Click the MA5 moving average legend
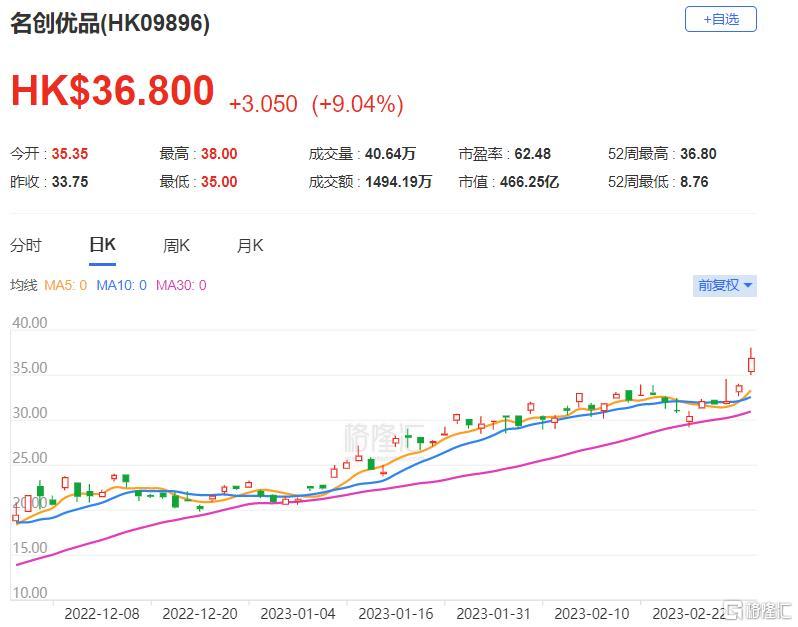The image size is (798, 627). click(x=66, y=285)
